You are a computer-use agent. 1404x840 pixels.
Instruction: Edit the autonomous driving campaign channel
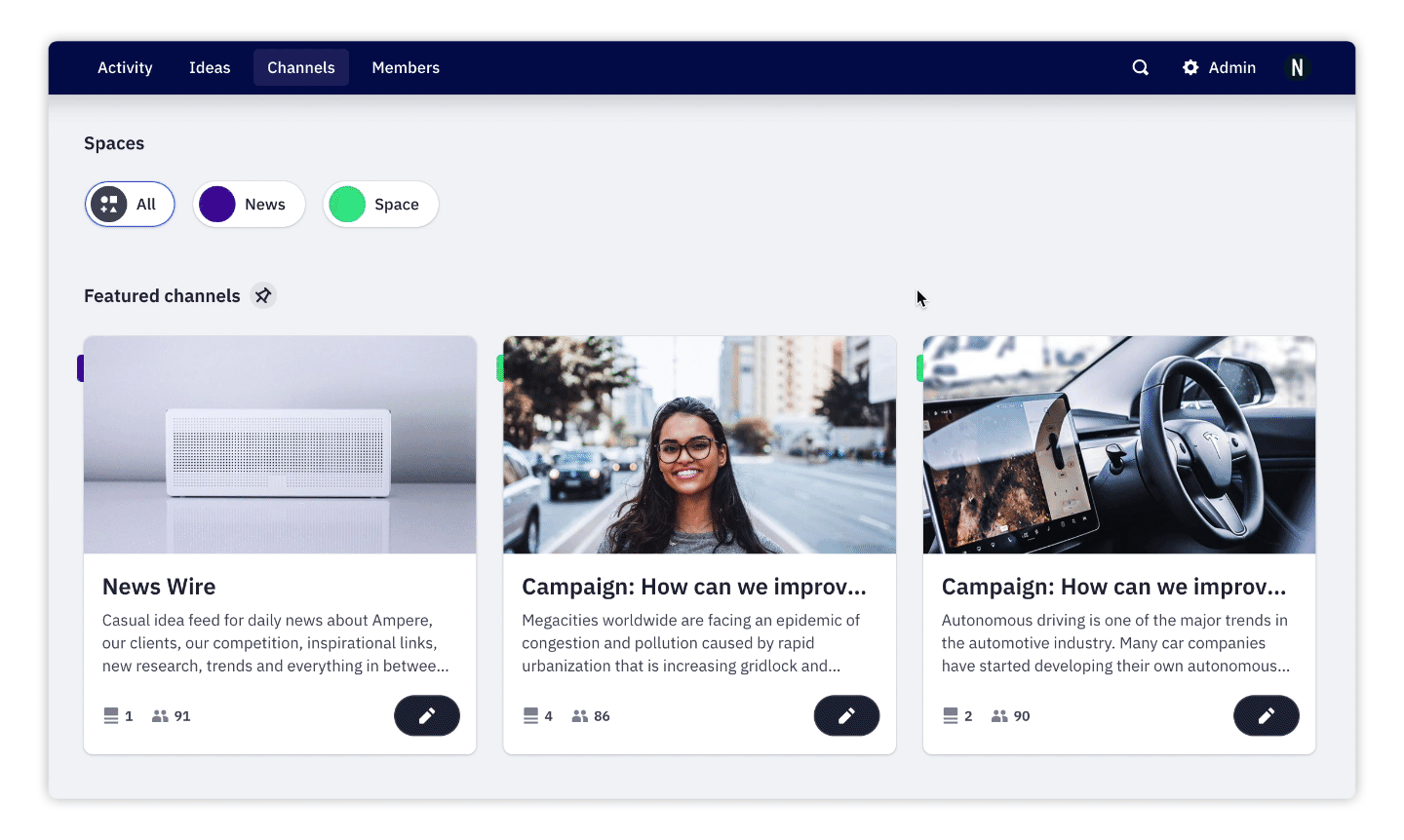pyautogui.click(x=1266, y=715)
